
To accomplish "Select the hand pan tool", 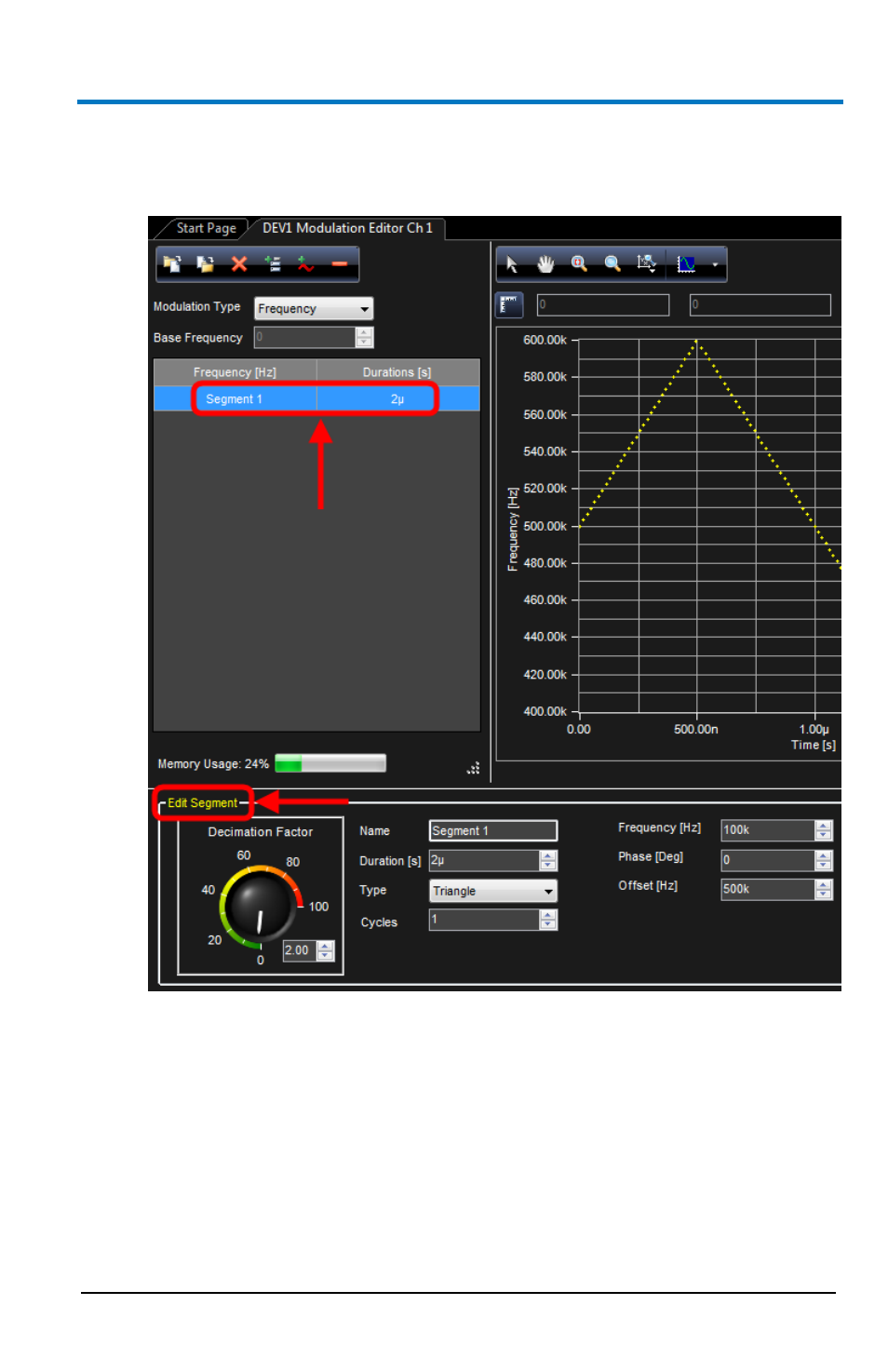I will tap(545, 264).
